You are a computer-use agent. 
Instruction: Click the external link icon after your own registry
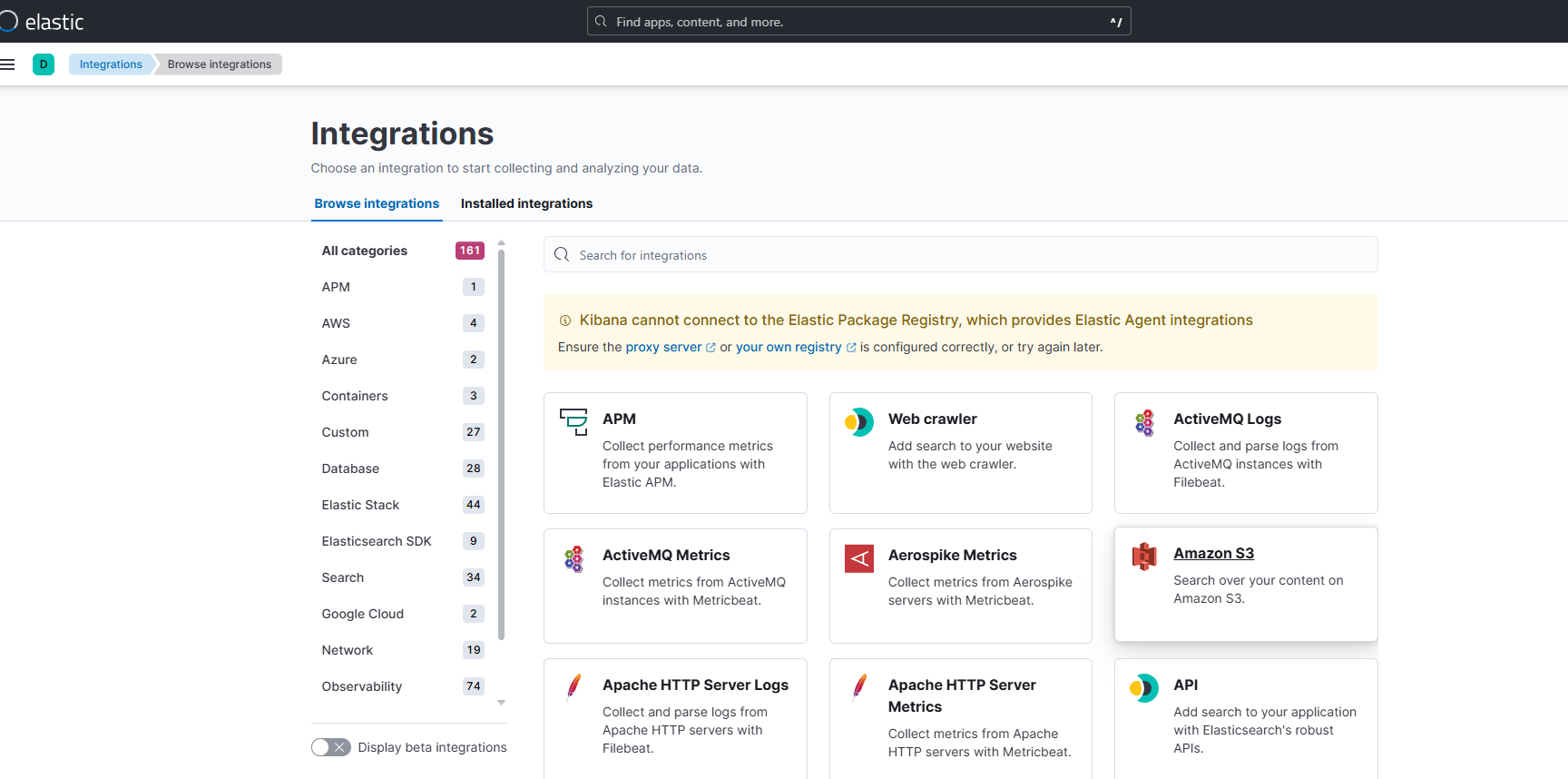(851, 348)
